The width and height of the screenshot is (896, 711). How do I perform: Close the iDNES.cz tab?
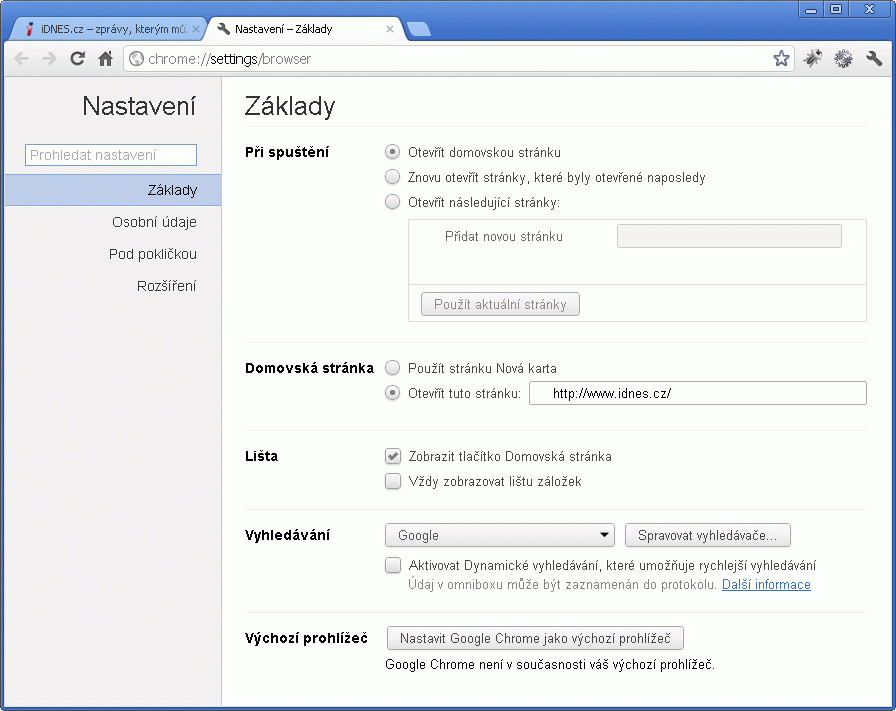pos(195,29)
